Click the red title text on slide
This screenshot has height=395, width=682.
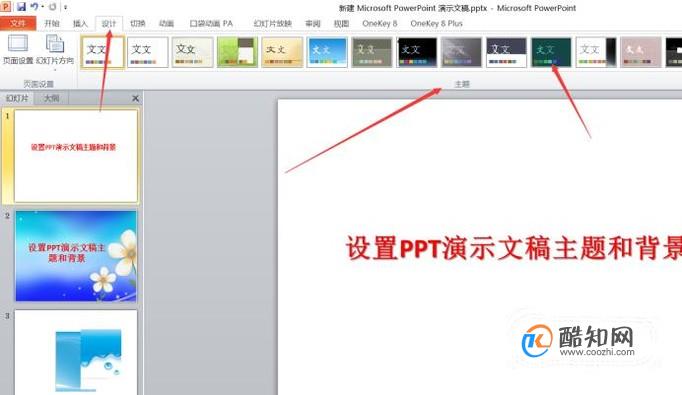point(514,248)
